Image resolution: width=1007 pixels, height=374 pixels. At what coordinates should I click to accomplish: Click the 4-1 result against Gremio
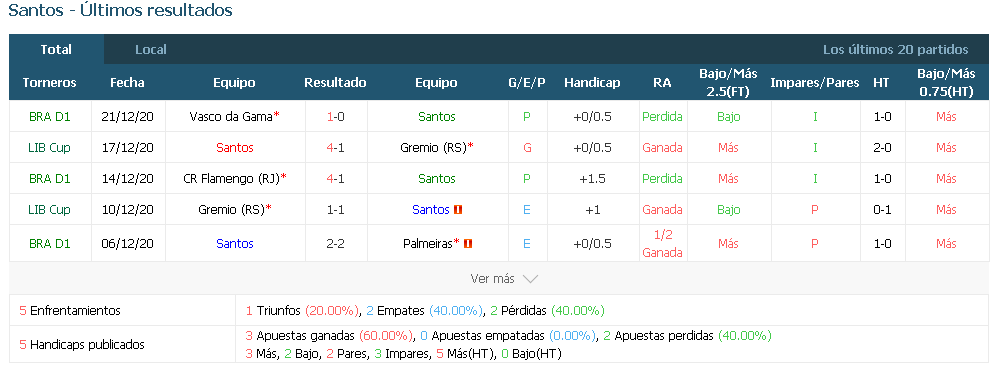click(x=335, y=148)
